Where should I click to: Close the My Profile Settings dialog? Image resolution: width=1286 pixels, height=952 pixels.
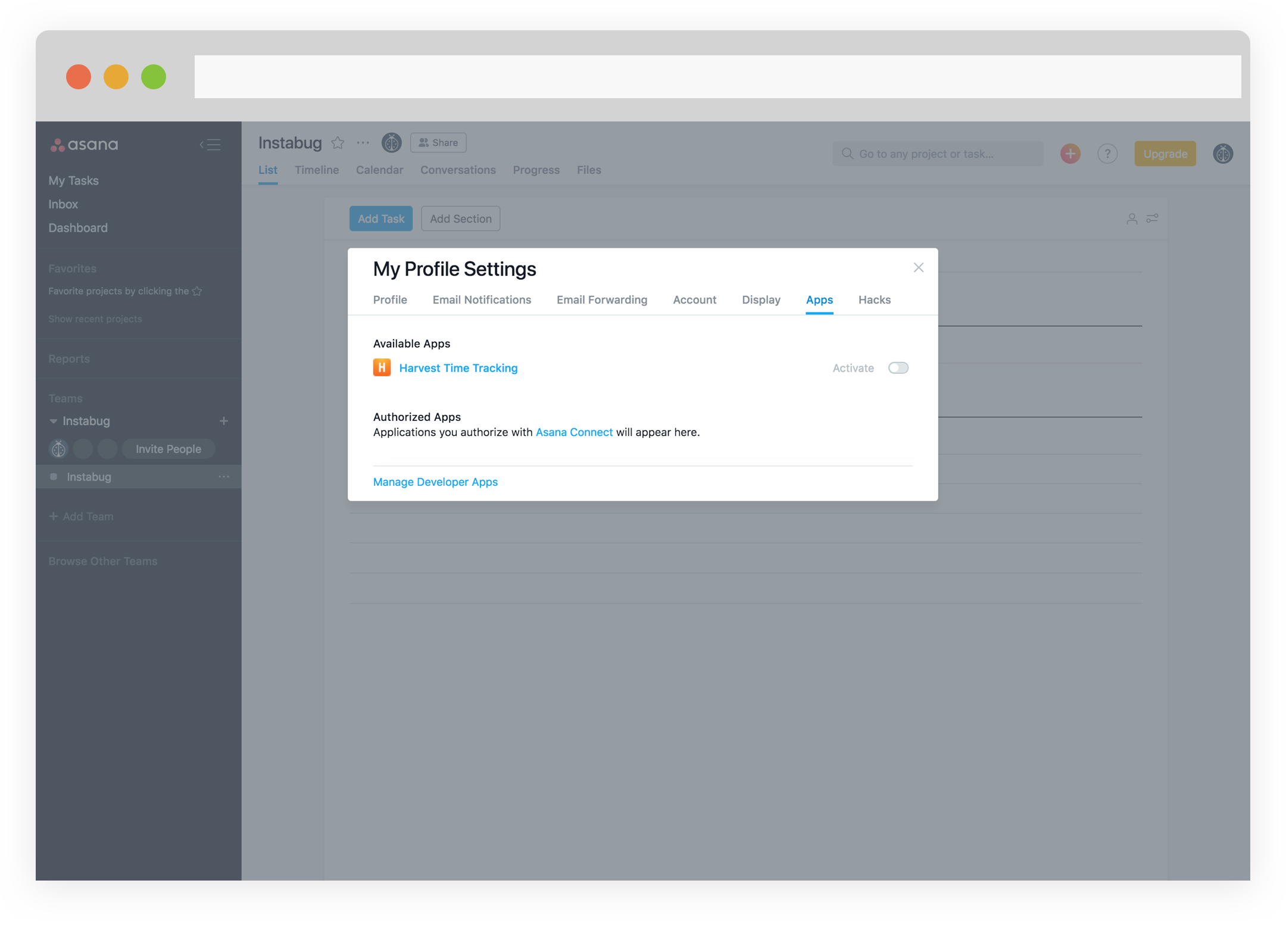click(918, 267)
